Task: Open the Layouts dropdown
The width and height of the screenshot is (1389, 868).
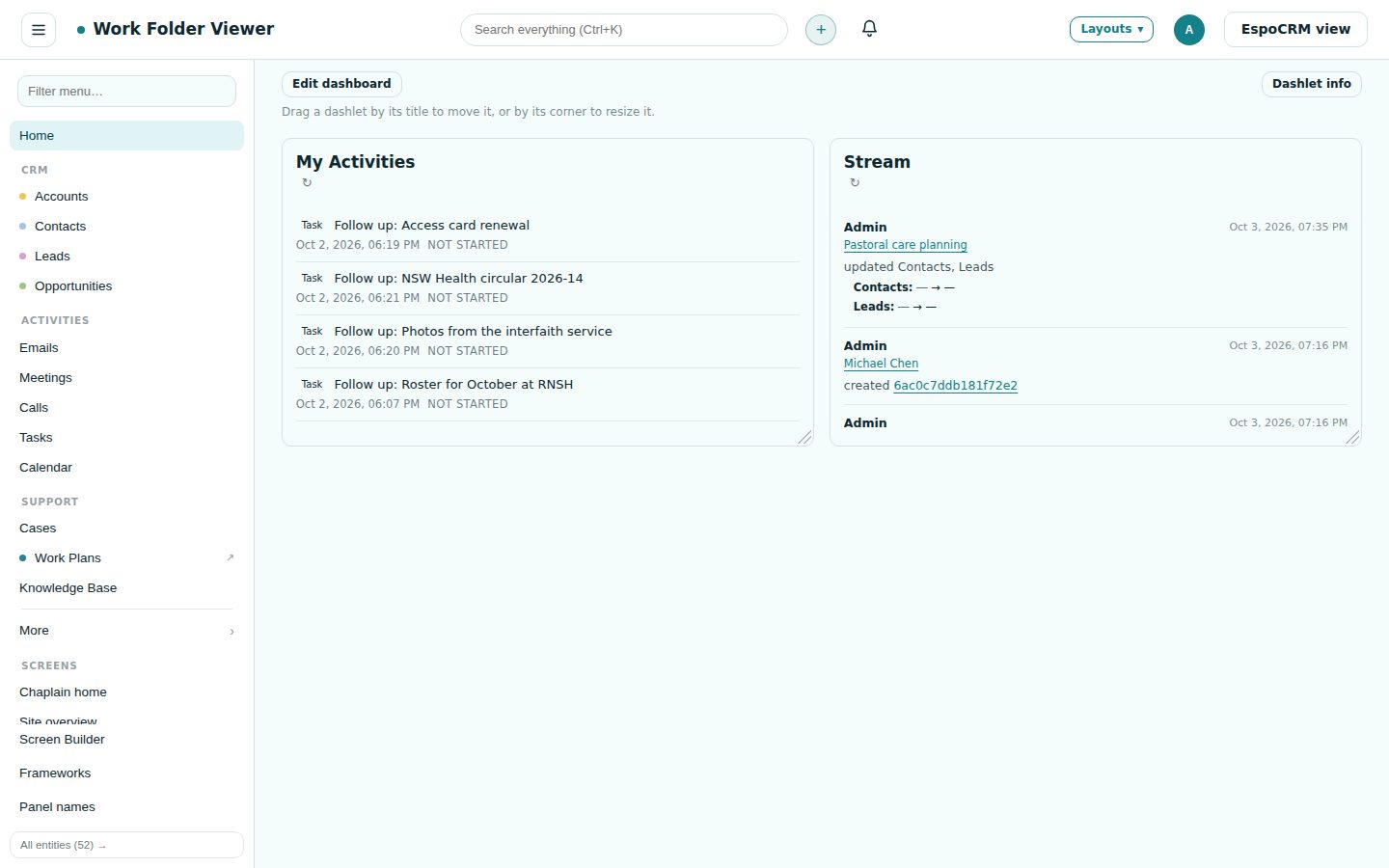Action: [x=1111, y=29]
